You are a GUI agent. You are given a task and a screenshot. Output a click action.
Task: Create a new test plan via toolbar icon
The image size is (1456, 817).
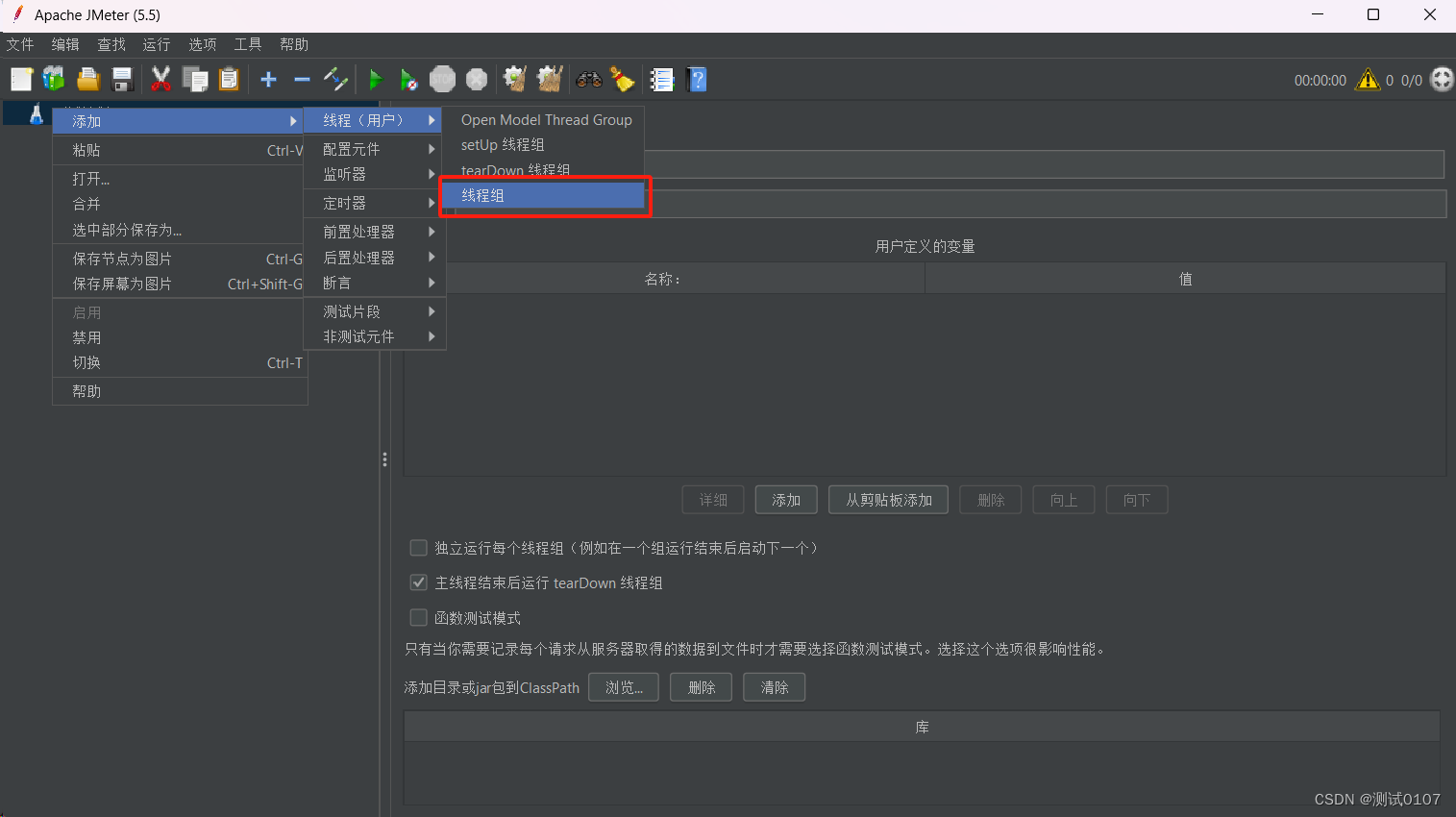pos(21,80)
